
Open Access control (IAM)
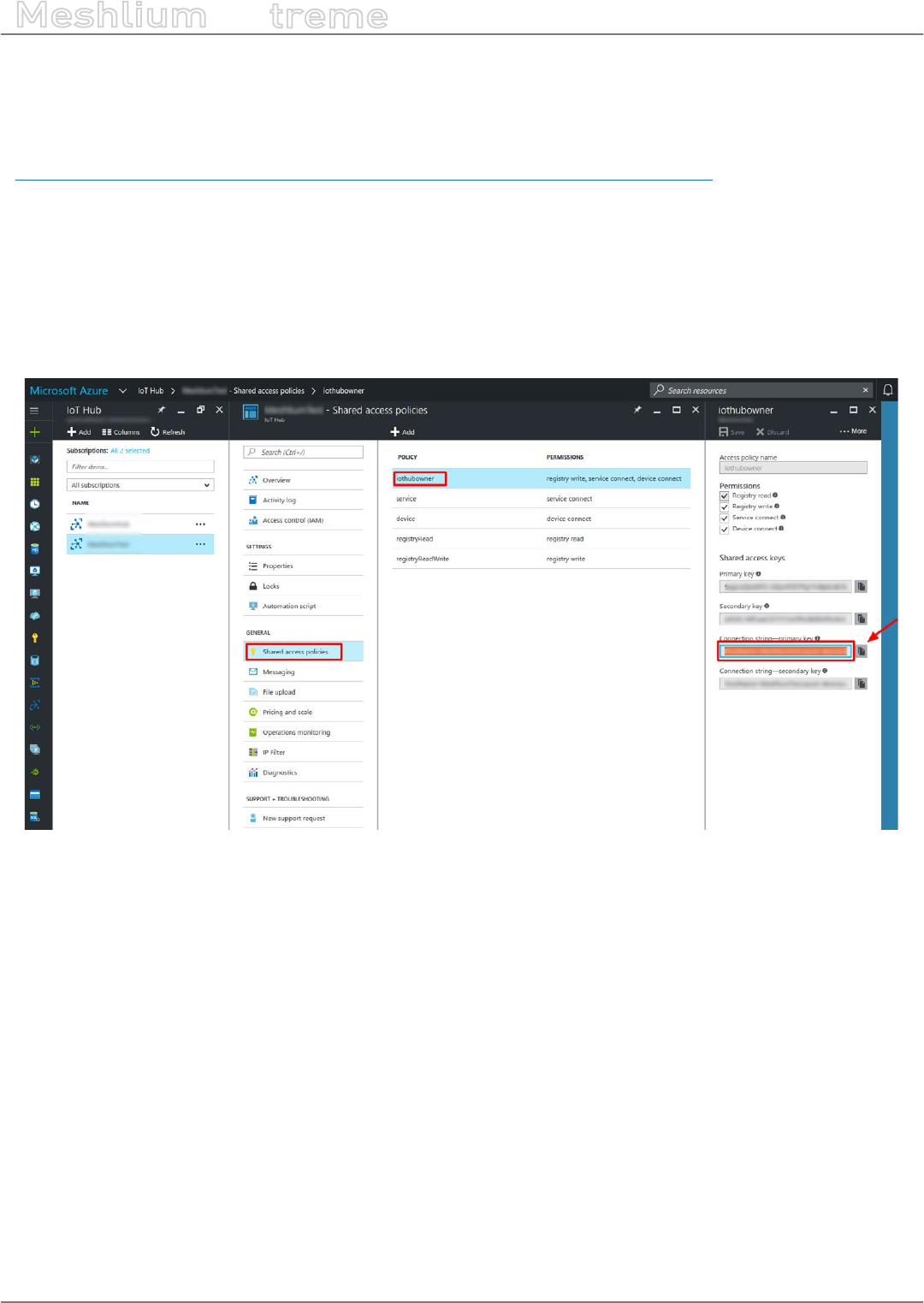tap(304, 520)
